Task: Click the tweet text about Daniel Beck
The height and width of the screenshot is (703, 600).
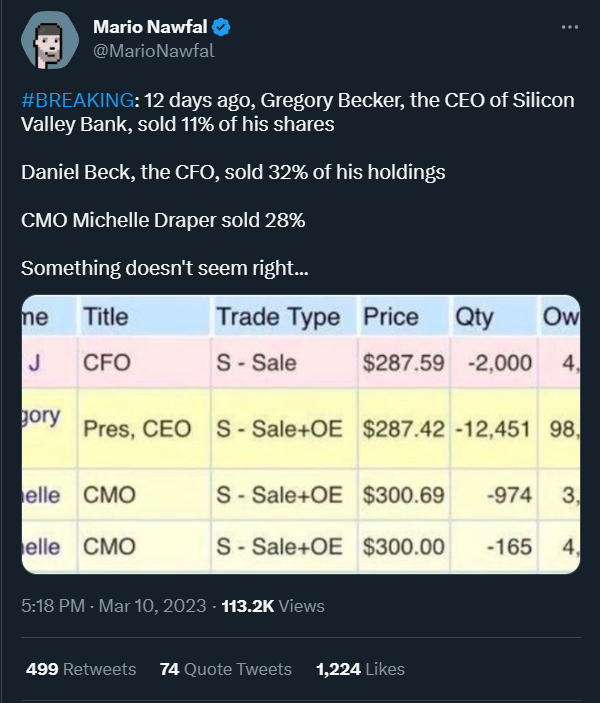Action: (233, 172)
